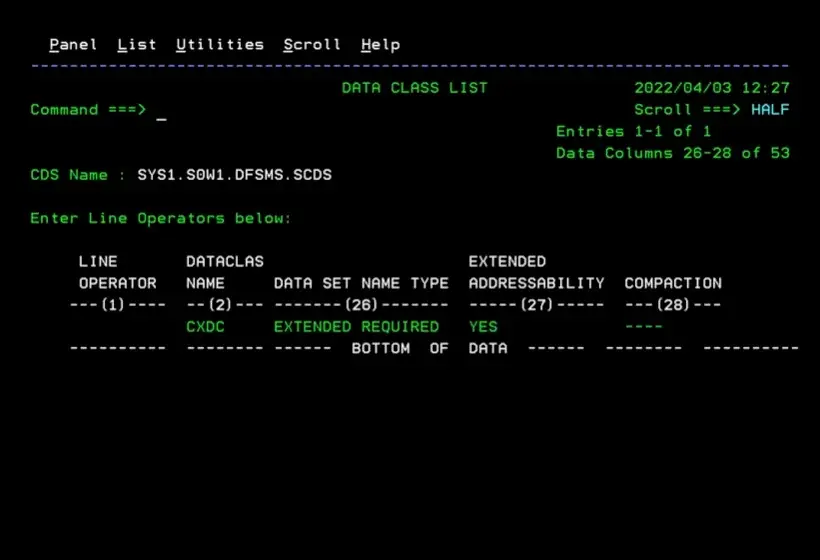Open the Scroll menu
Screen dimensions: 820x560
[312, 45]
